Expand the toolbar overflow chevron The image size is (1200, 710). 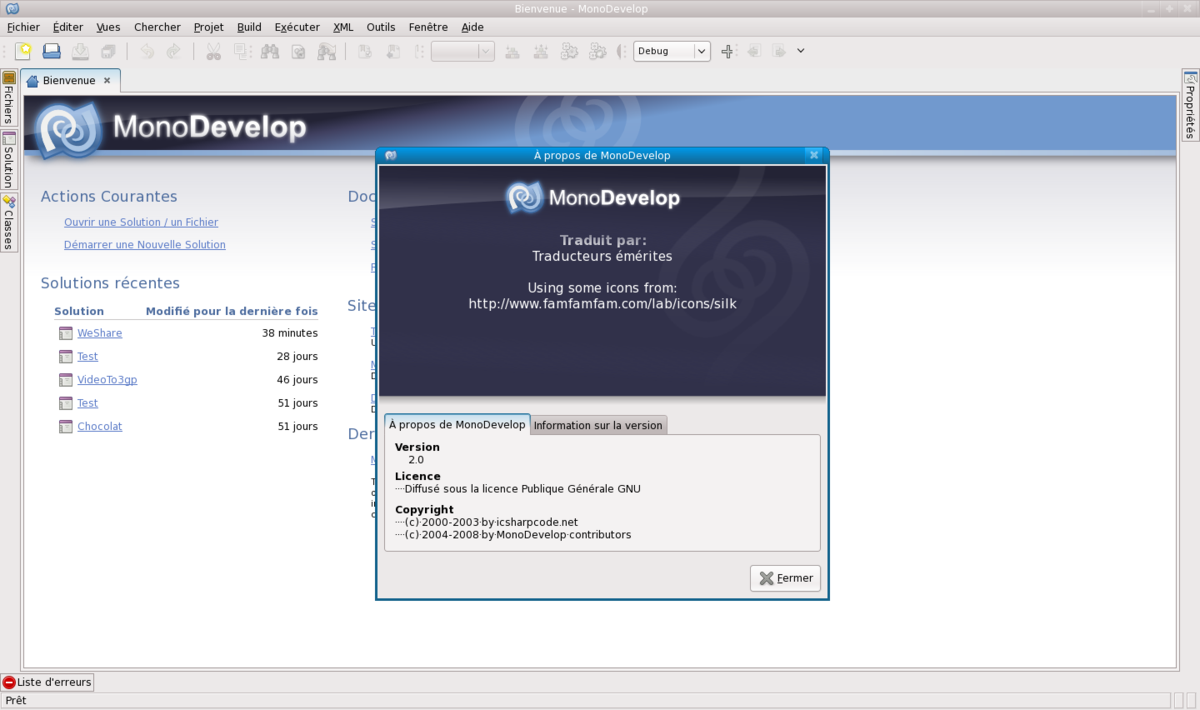(x=801, y=51)
